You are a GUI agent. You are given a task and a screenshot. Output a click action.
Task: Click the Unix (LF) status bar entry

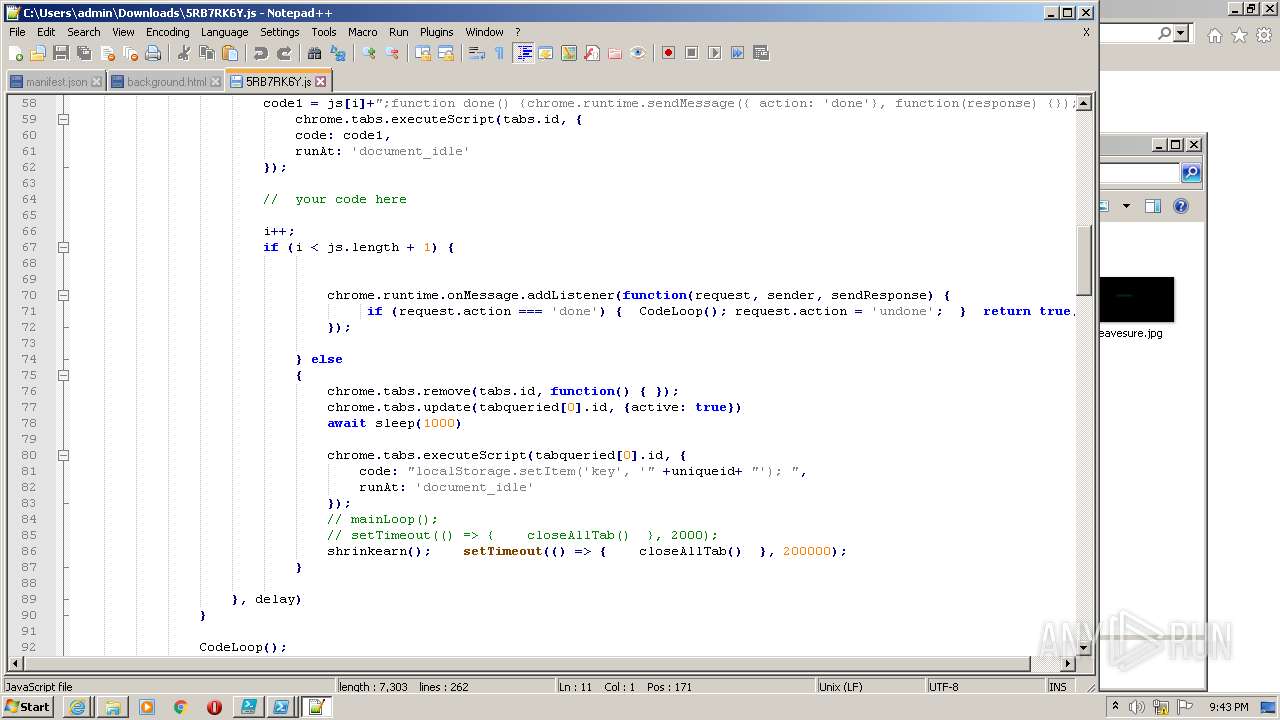point(870,687)
